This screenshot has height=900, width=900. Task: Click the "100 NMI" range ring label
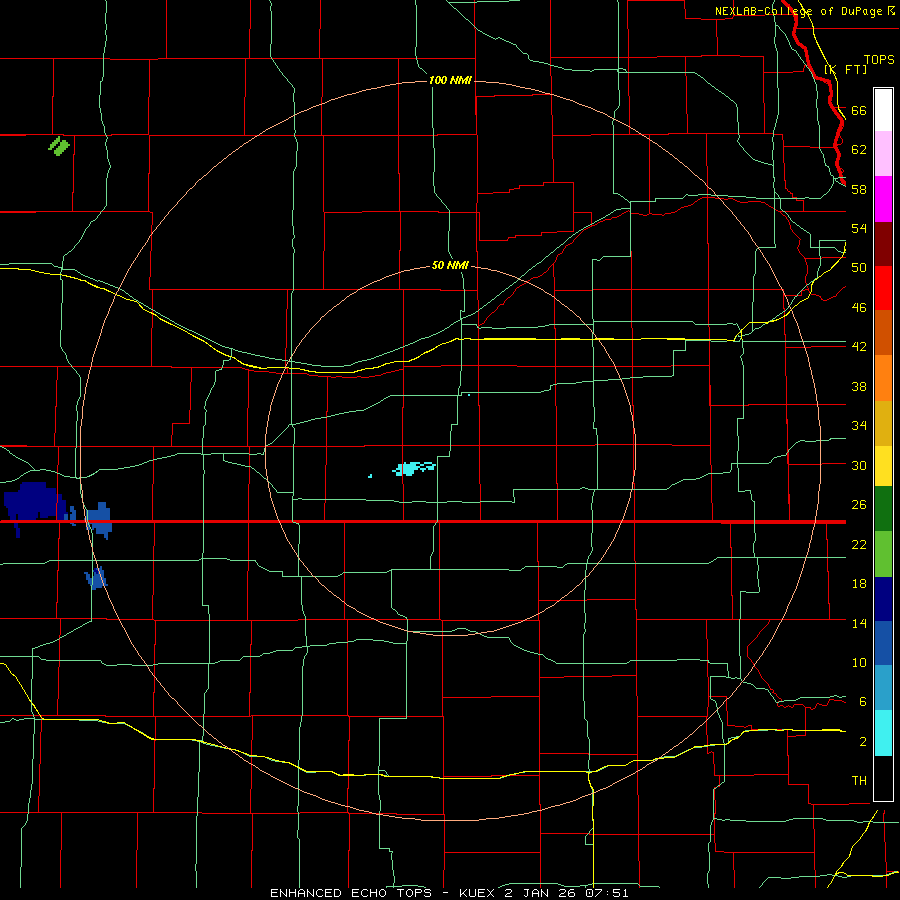[x=450, y=80]
